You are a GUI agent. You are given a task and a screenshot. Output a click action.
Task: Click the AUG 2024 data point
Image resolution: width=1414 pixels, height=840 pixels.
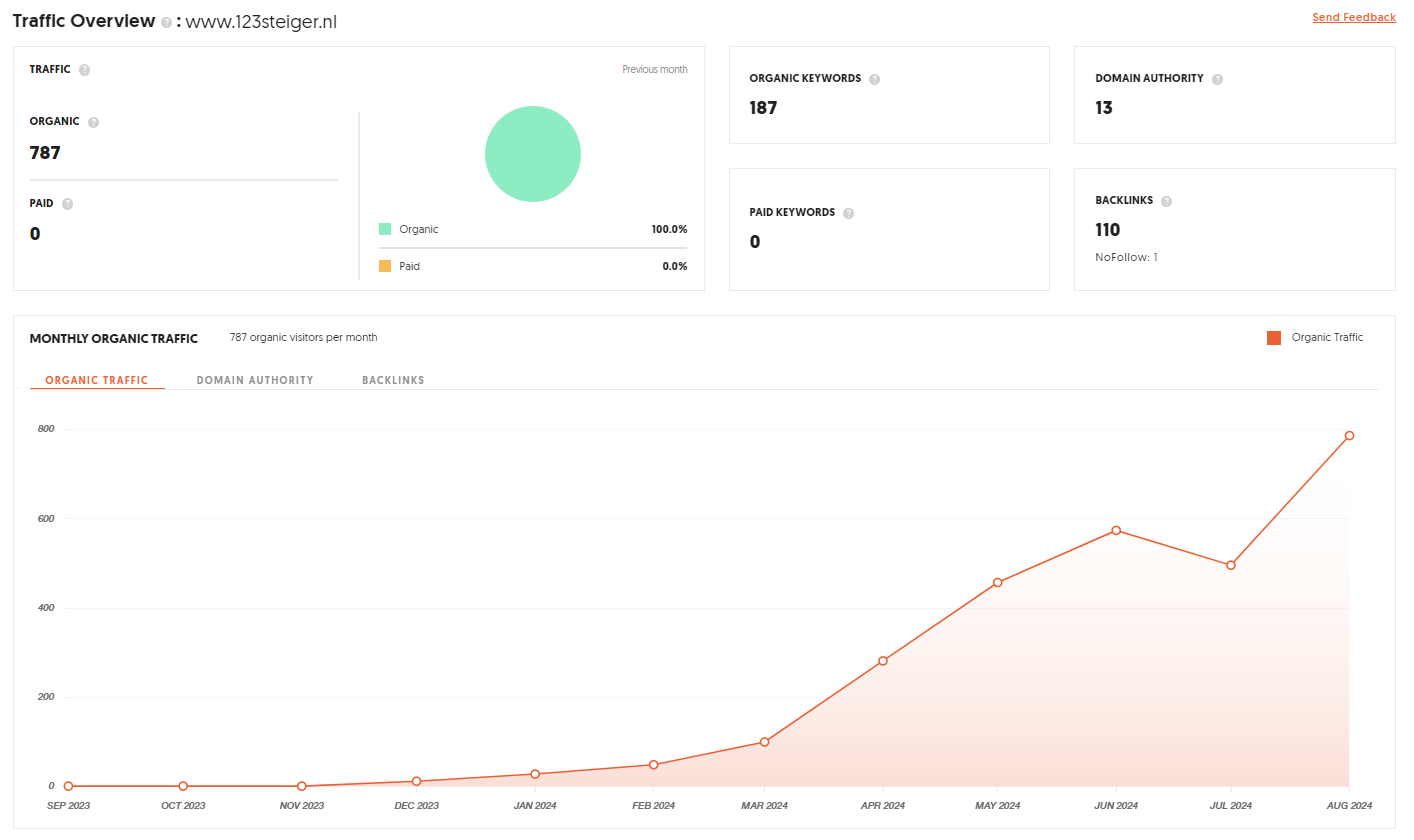tap(1349, 435)
